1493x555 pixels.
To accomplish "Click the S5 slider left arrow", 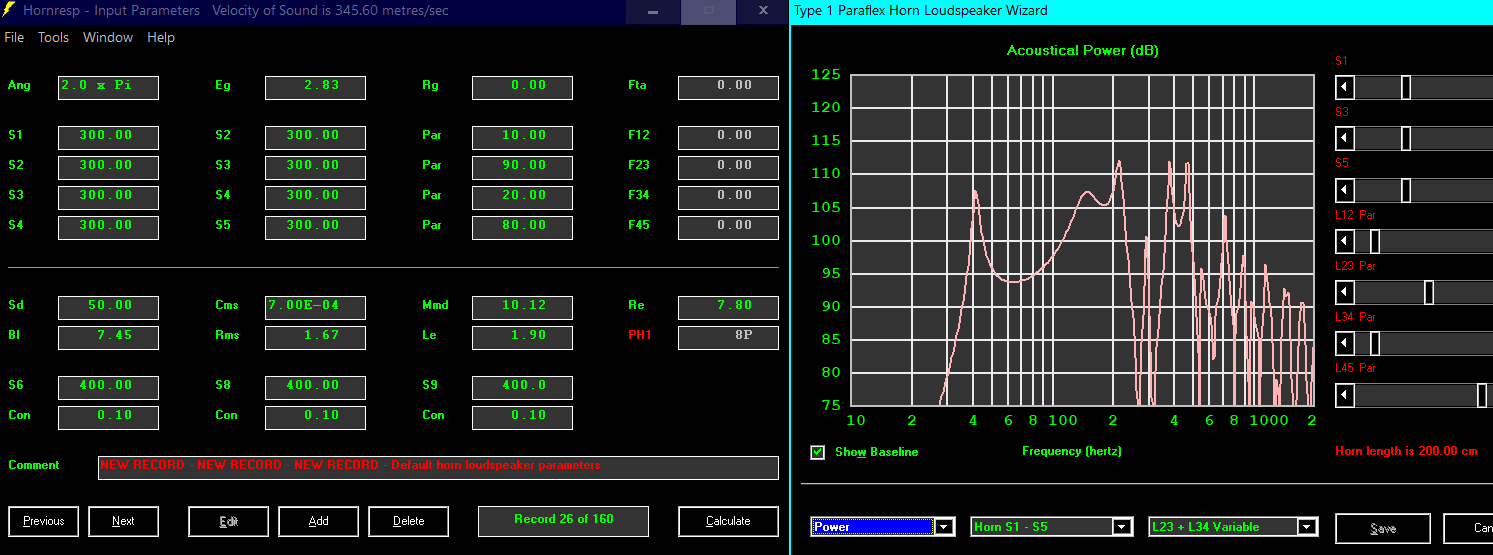I will [1345, 190].
